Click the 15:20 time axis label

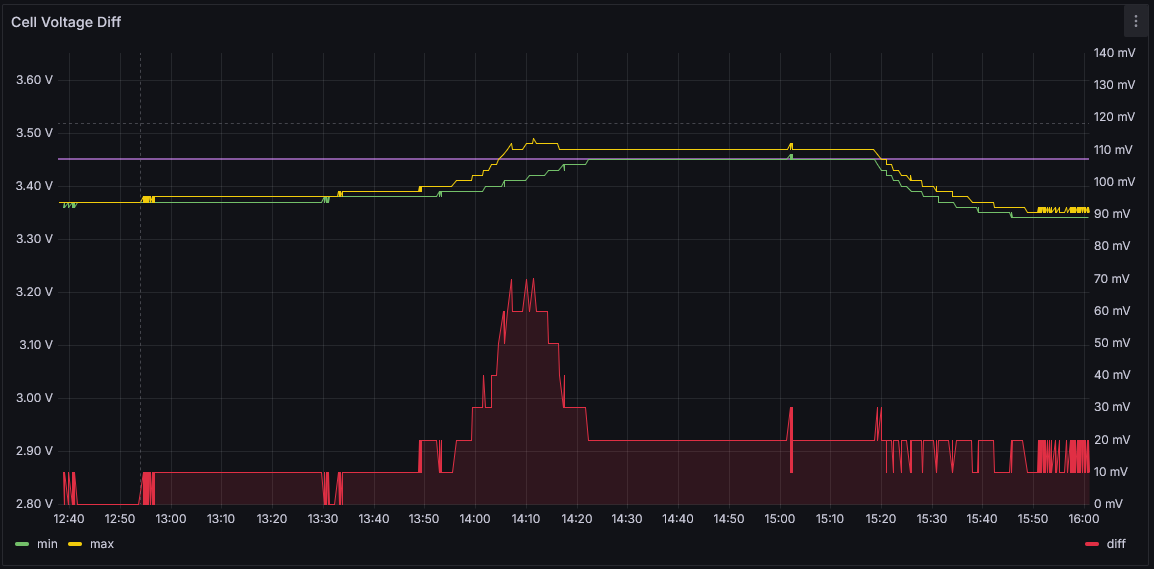tap(880, 519)
